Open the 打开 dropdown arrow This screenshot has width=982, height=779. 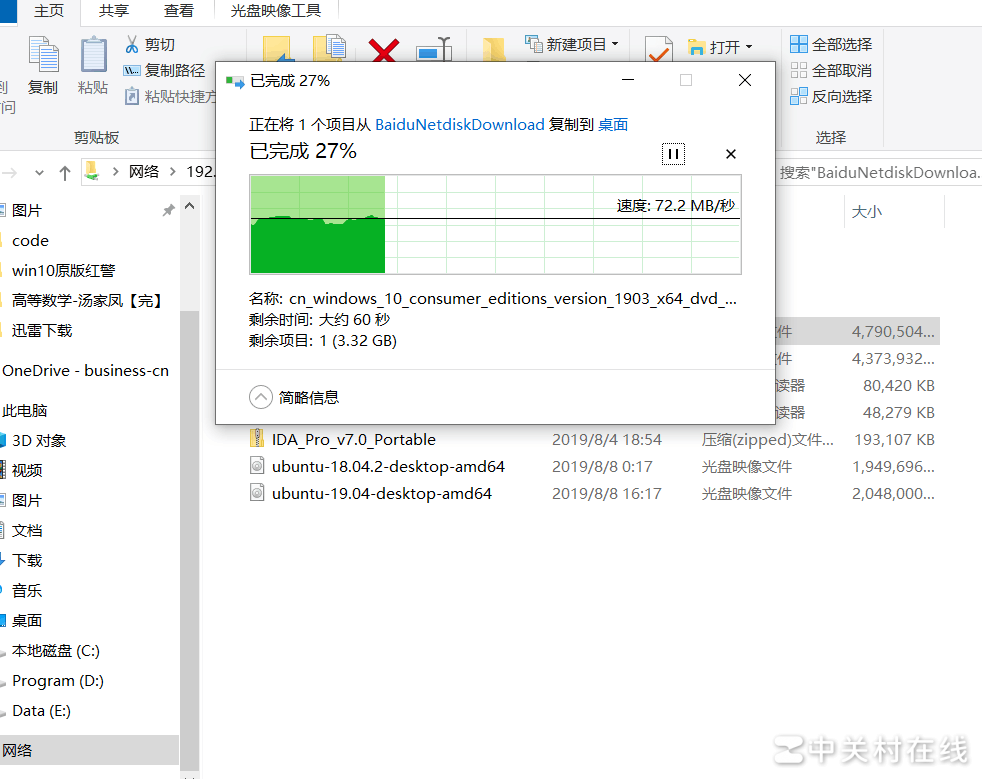click(748, 47)
